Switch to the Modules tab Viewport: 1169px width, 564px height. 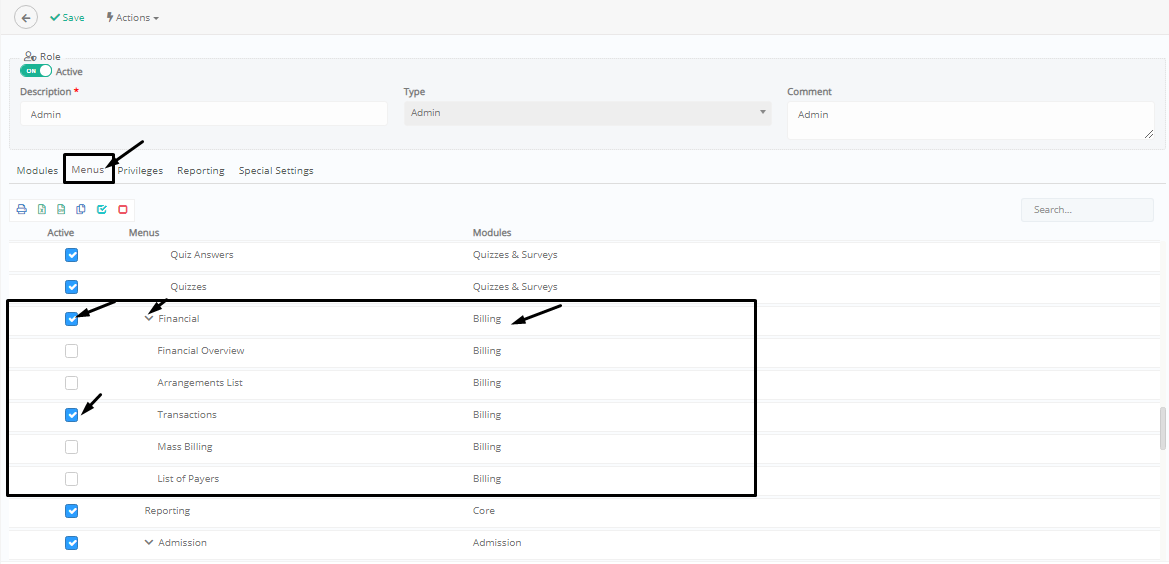pyautogui.click(x=37, y=171)
